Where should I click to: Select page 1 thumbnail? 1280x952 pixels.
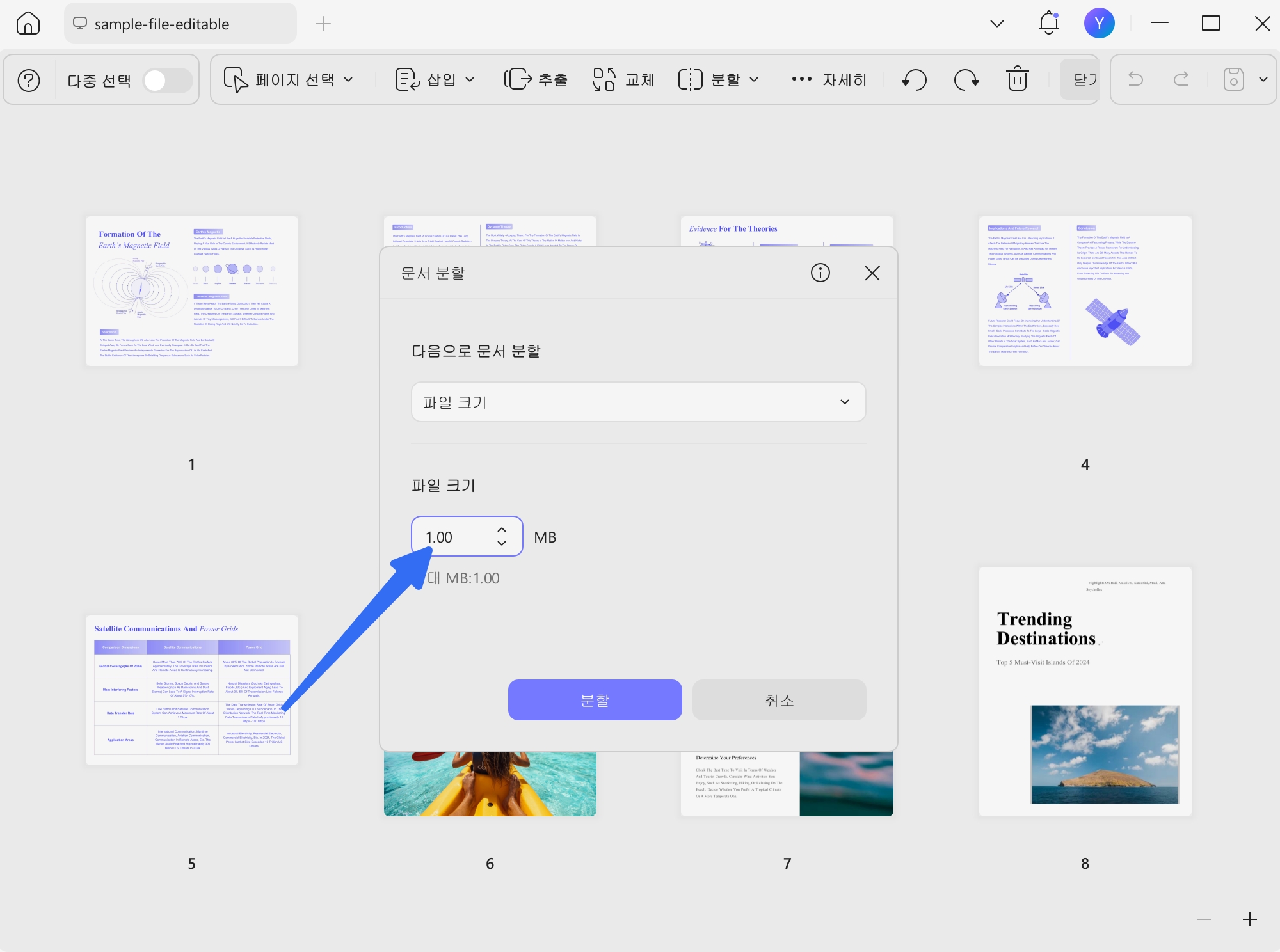point(192,291)
